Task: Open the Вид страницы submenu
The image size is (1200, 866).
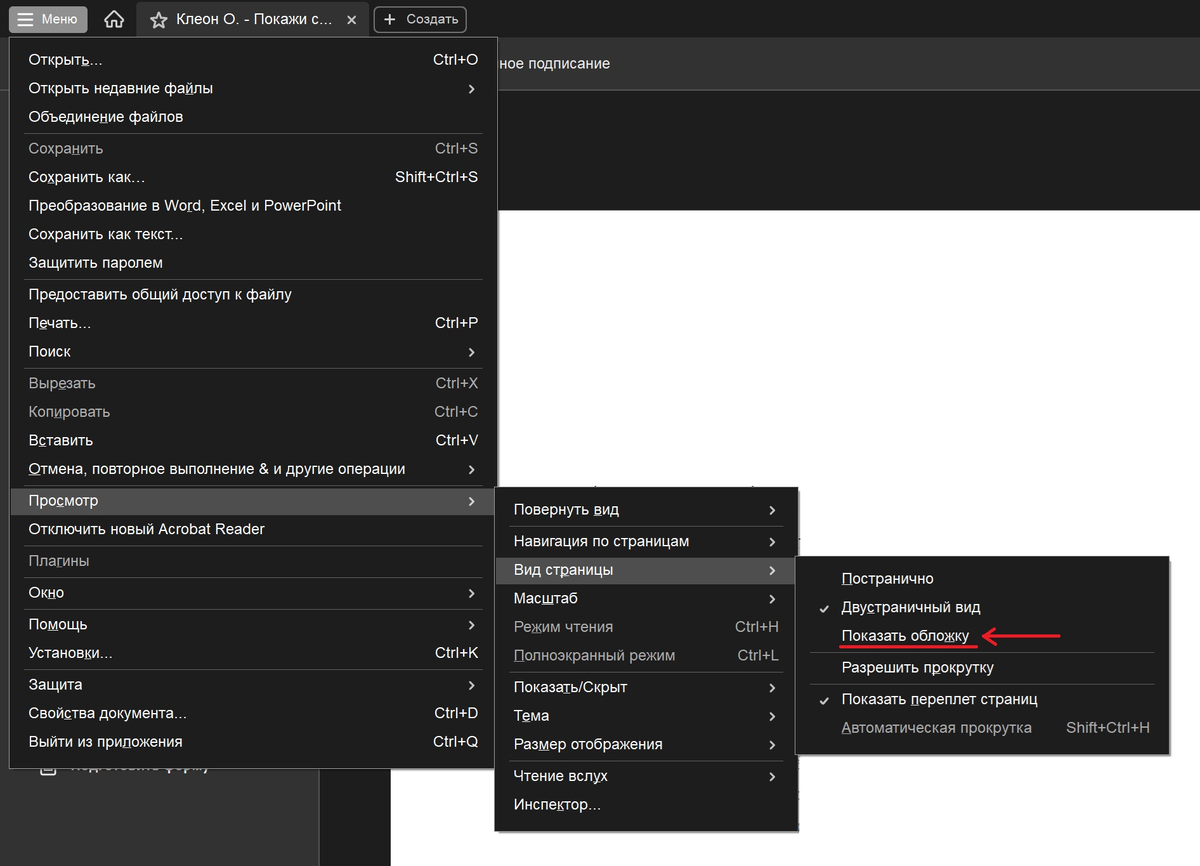Action: pyautogui.click(x=647, y=570)
